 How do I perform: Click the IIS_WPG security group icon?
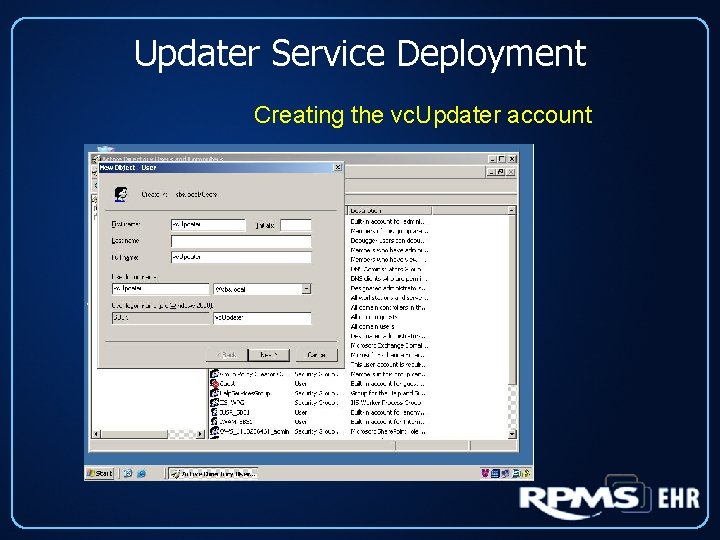click(214, 402)
